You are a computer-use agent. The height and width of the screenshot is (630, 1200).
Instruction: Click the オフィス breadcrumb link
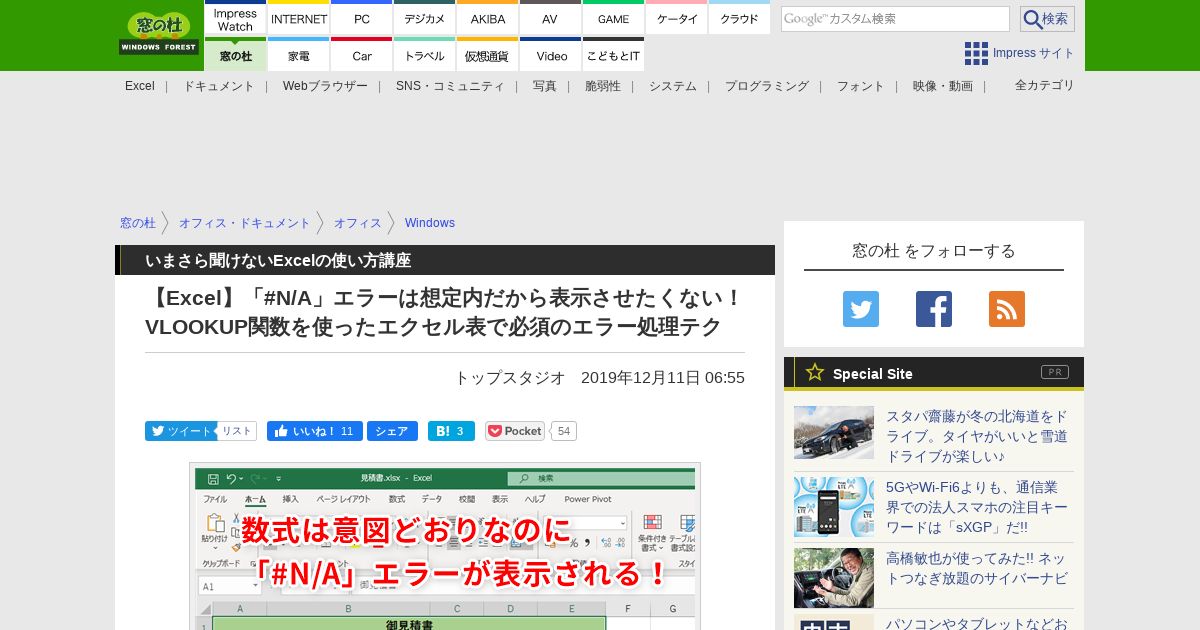[x=358, y=223]
